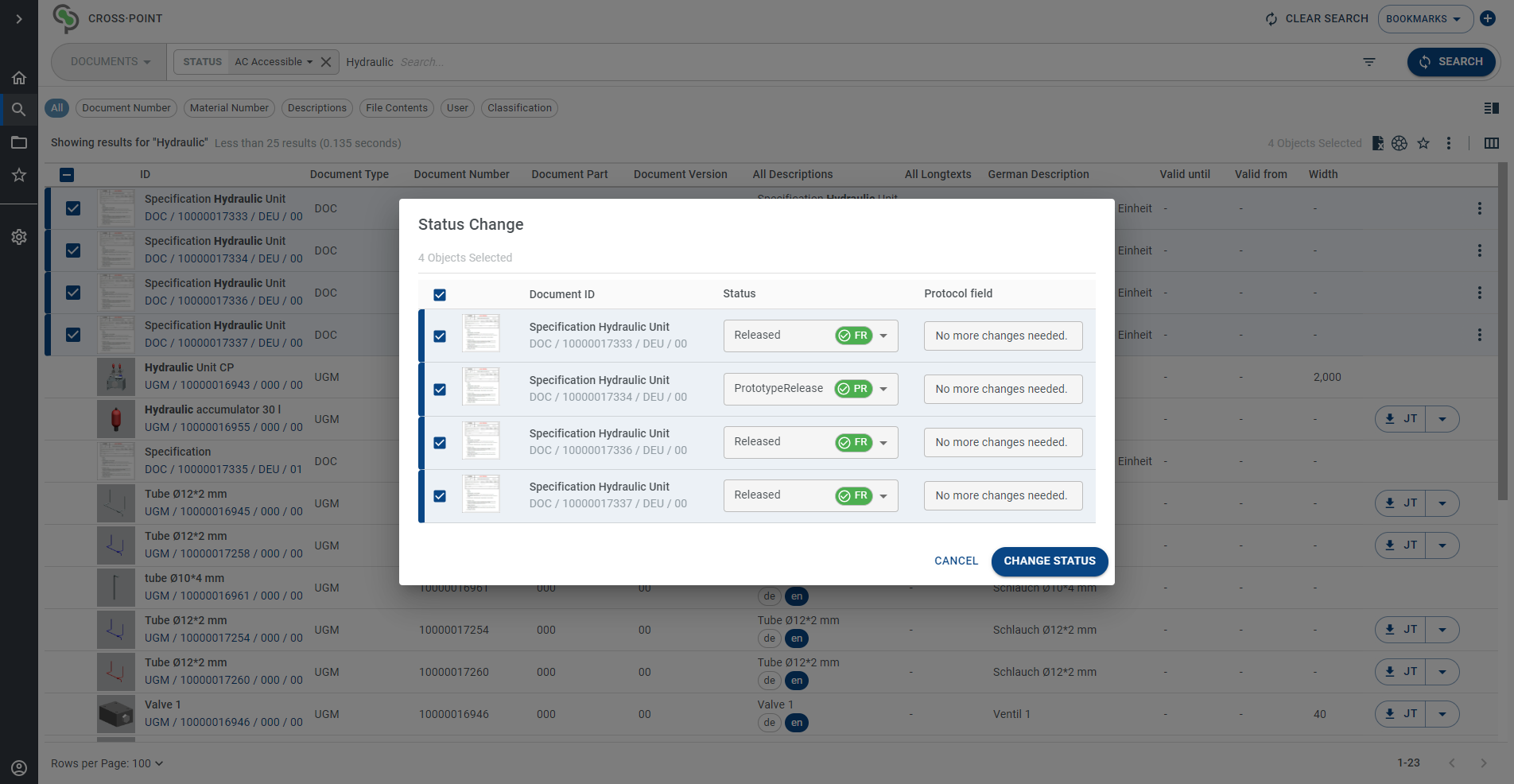Viewport: 1514px width, 784px height.
Task: Click the add bookmark plus icon
Action: pyautogui.click(x=1488, y=18)
